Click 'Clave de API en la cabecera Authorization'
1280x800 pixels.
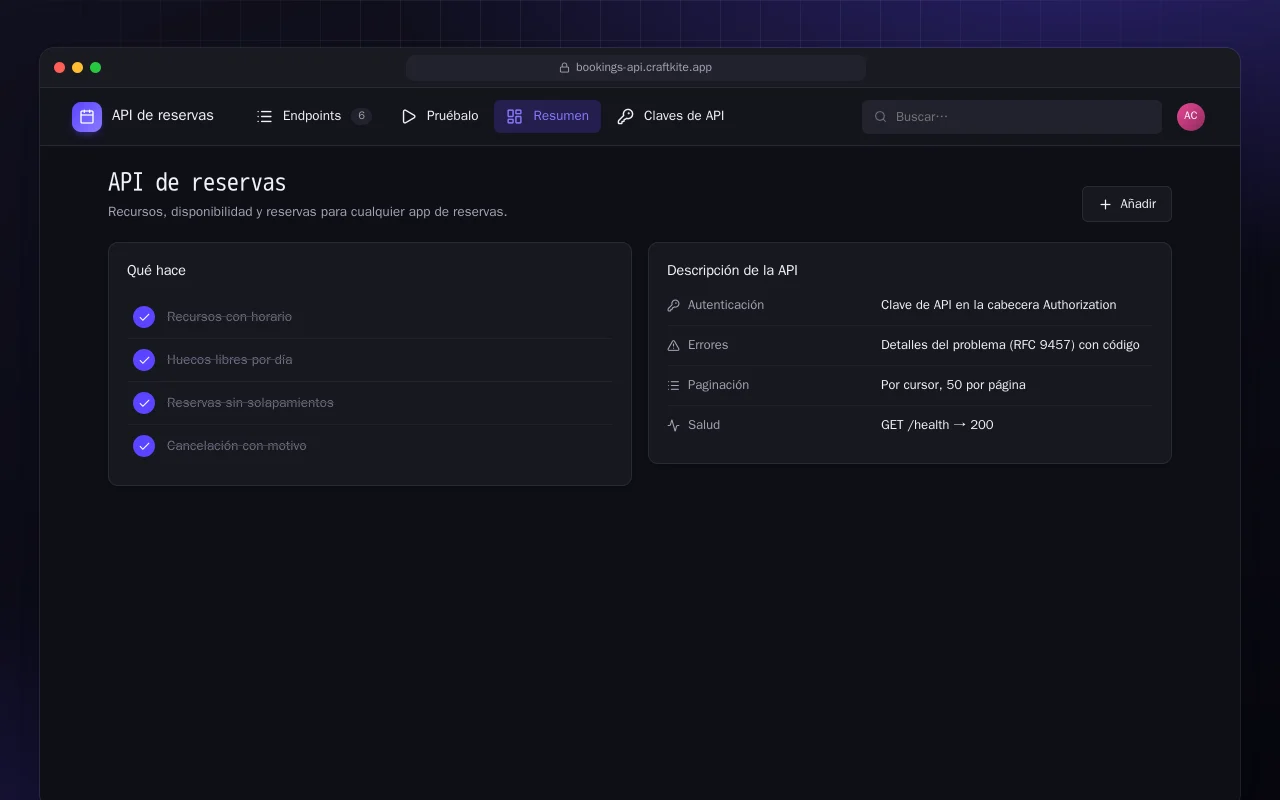coord(999,305)
